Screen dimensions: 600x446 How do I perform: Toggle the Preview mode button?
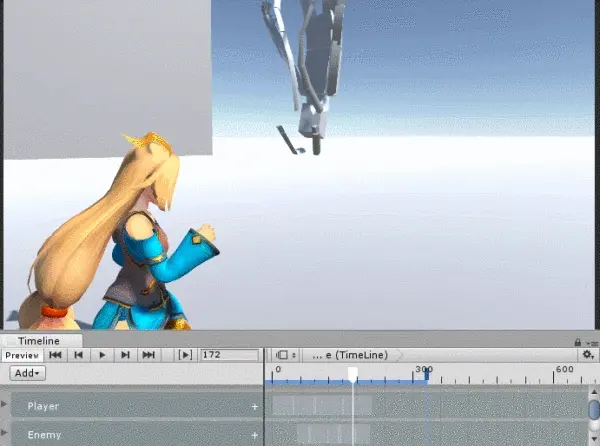pos(22,355)
